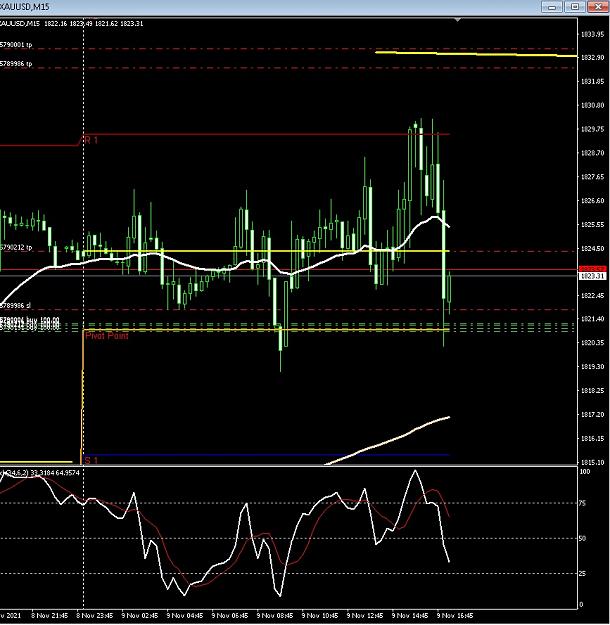This screenshot has height=625, width=610.
Task: Click the 9 Nov 08:45 time label
Action: (x=275, y=615)
